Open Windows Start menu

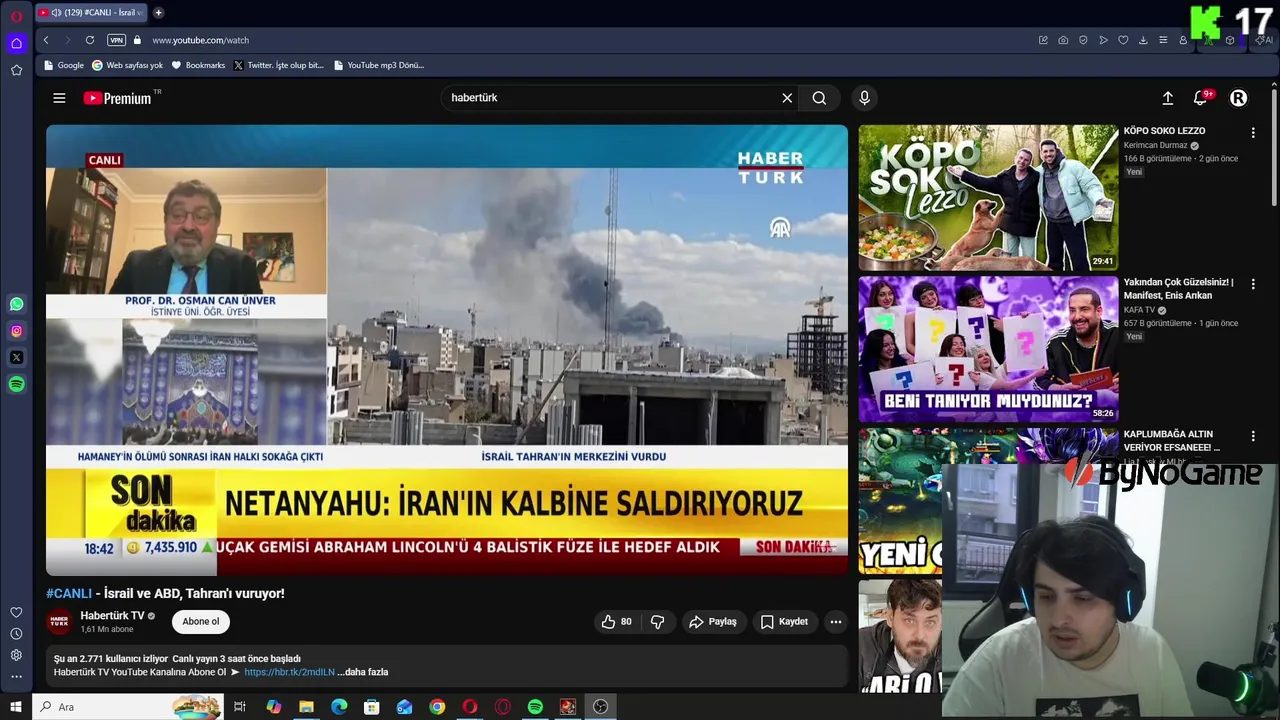tap(15, 707)
